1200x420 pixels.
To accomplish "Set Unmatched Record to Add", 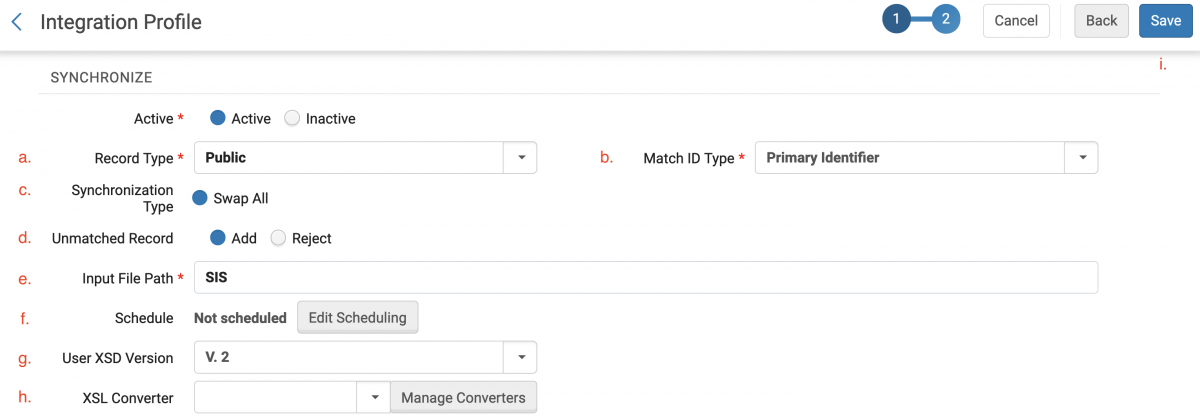I will [217, 238].
